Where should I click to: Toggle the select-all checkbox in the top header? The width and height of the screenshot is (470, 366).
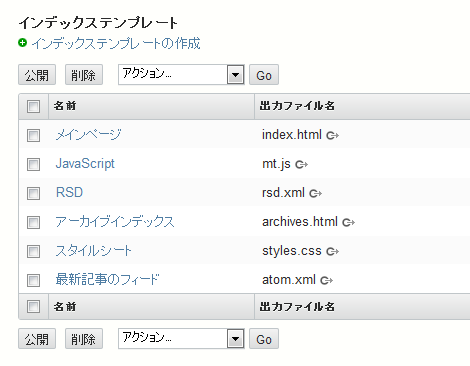pyautogui.click(x=33, y=107)
